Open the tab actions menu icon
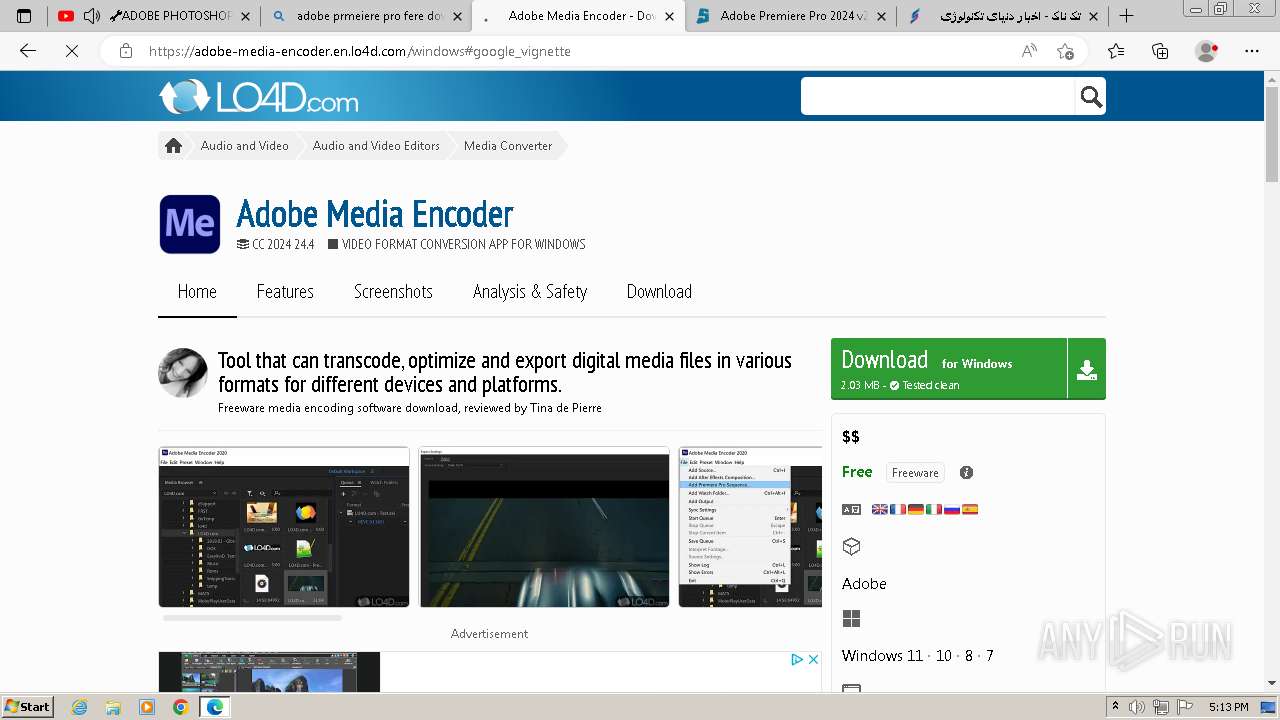 24,16
